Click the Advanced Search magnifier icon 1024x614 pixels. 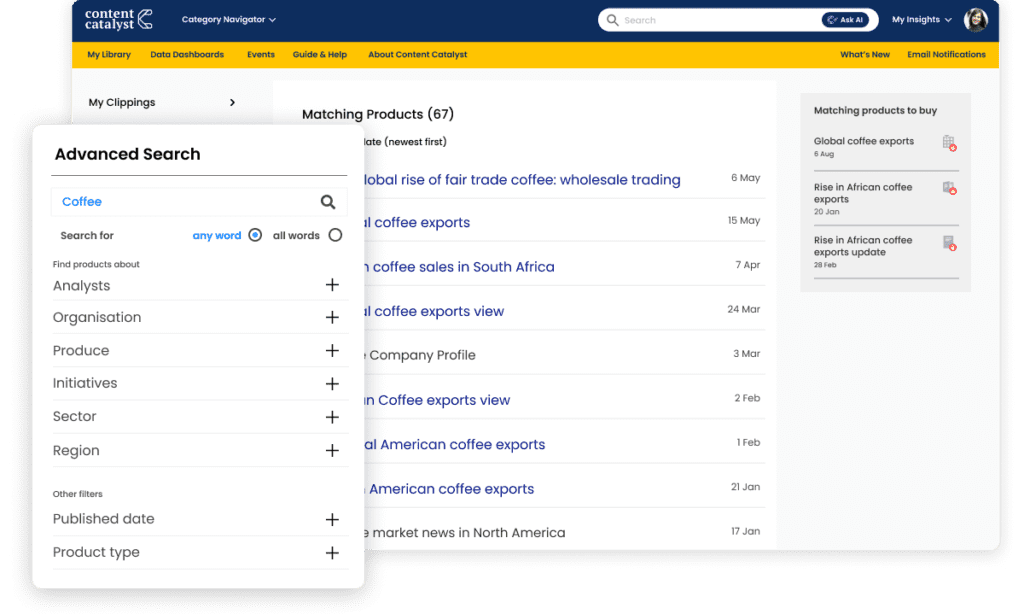tap(328, 202)
